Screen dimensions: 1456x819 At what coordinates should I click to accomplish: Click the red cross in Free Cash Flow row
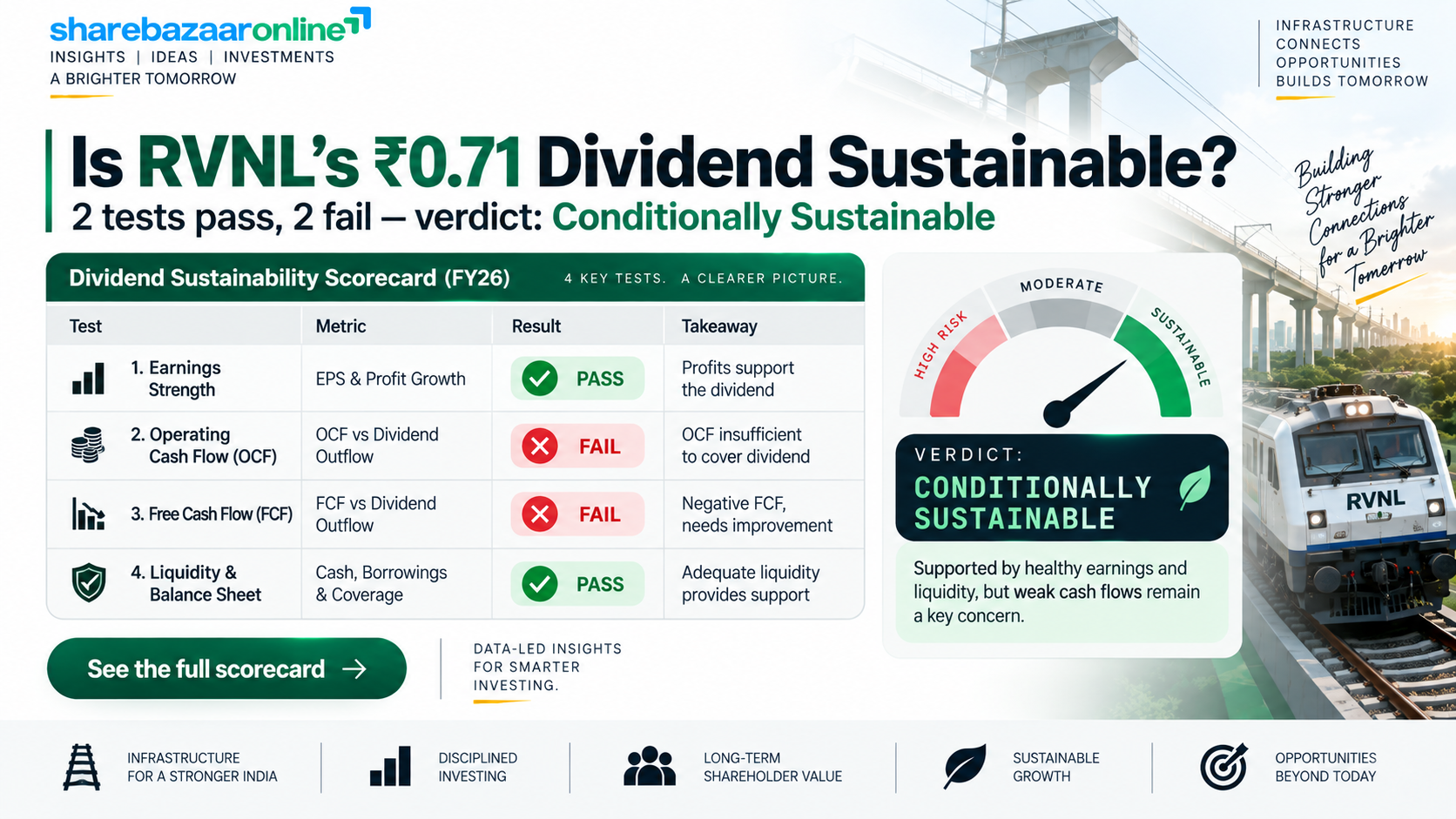pyautogui.click(x=540, y=514)
